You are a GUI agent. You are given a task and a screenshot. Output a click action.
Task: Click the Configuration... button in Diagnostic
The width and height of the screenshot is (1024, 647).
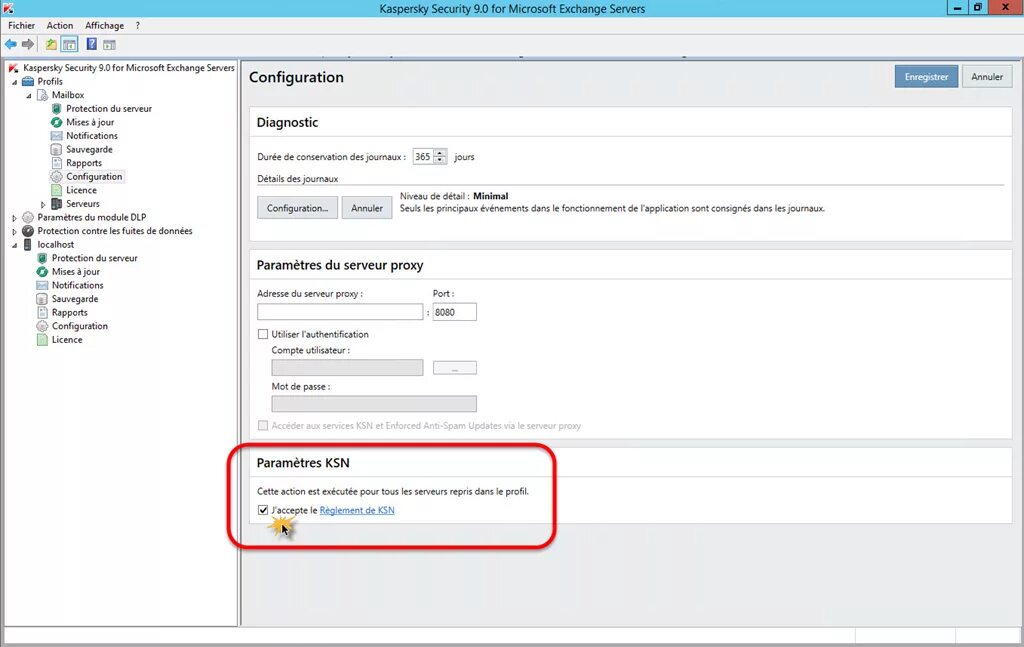tap(297, 208)
